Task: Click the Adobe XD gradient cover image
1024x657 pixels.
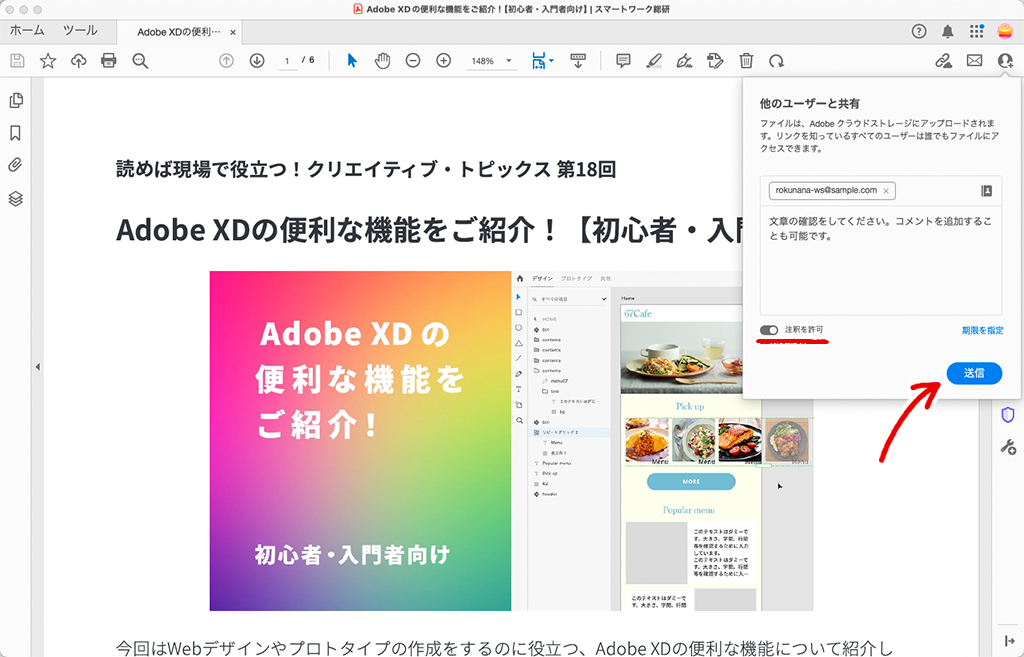Action: (360, 441)
